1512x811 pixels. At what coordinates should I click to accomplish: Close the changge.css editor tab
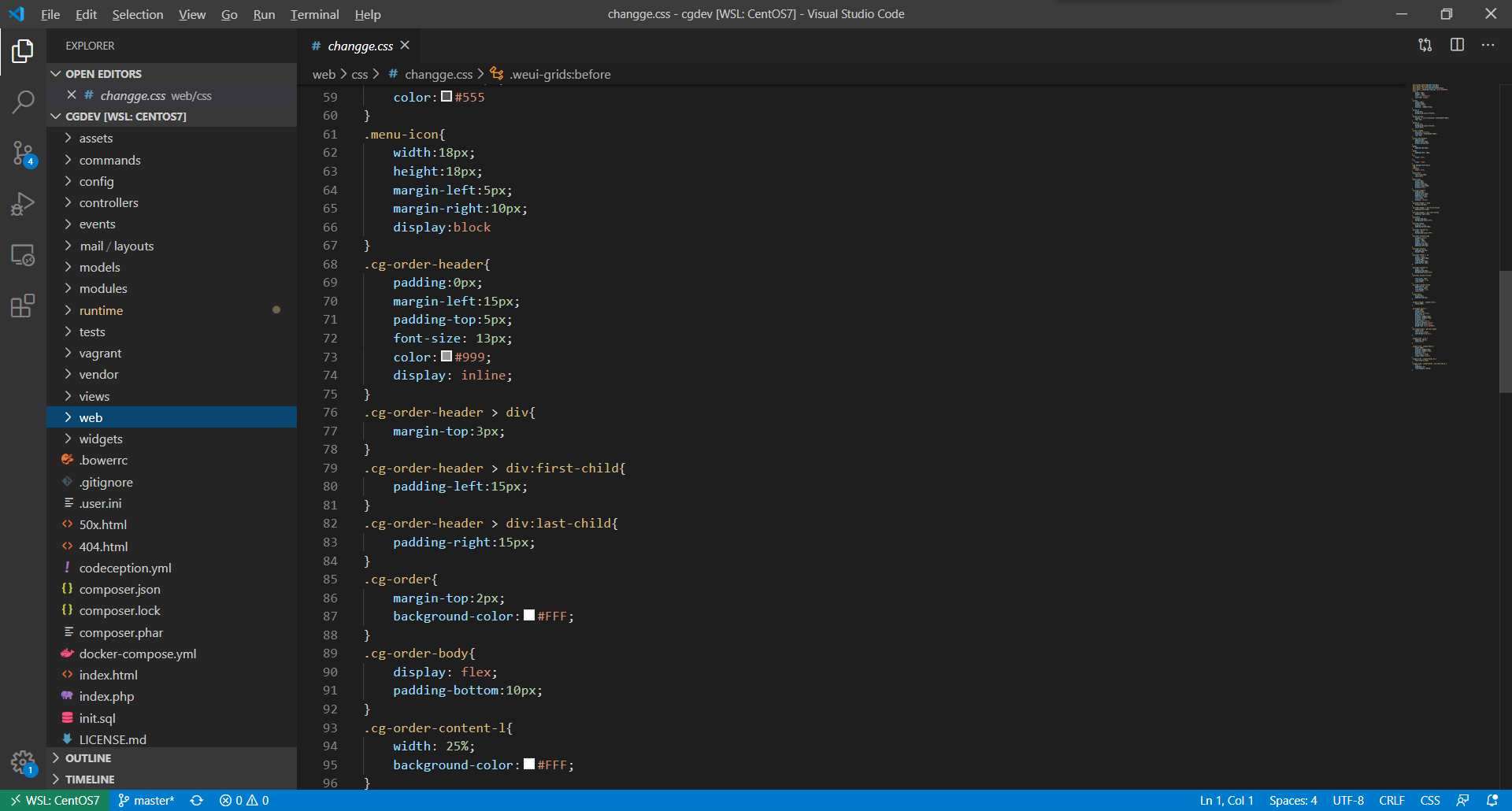pos(405,46)
